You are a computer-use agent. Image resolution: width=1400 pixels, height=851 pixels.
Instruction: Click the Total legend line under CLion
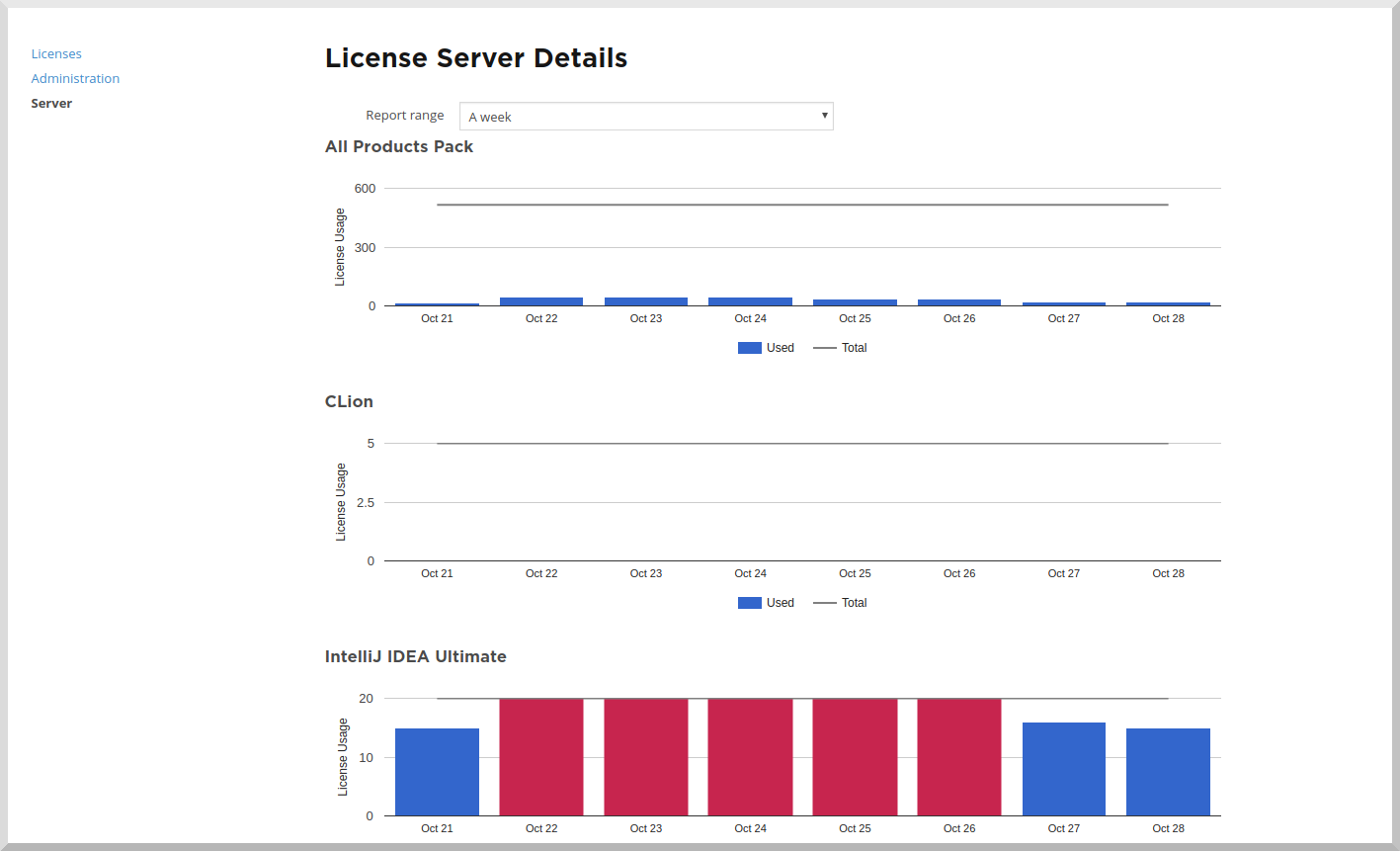point(825,603)
